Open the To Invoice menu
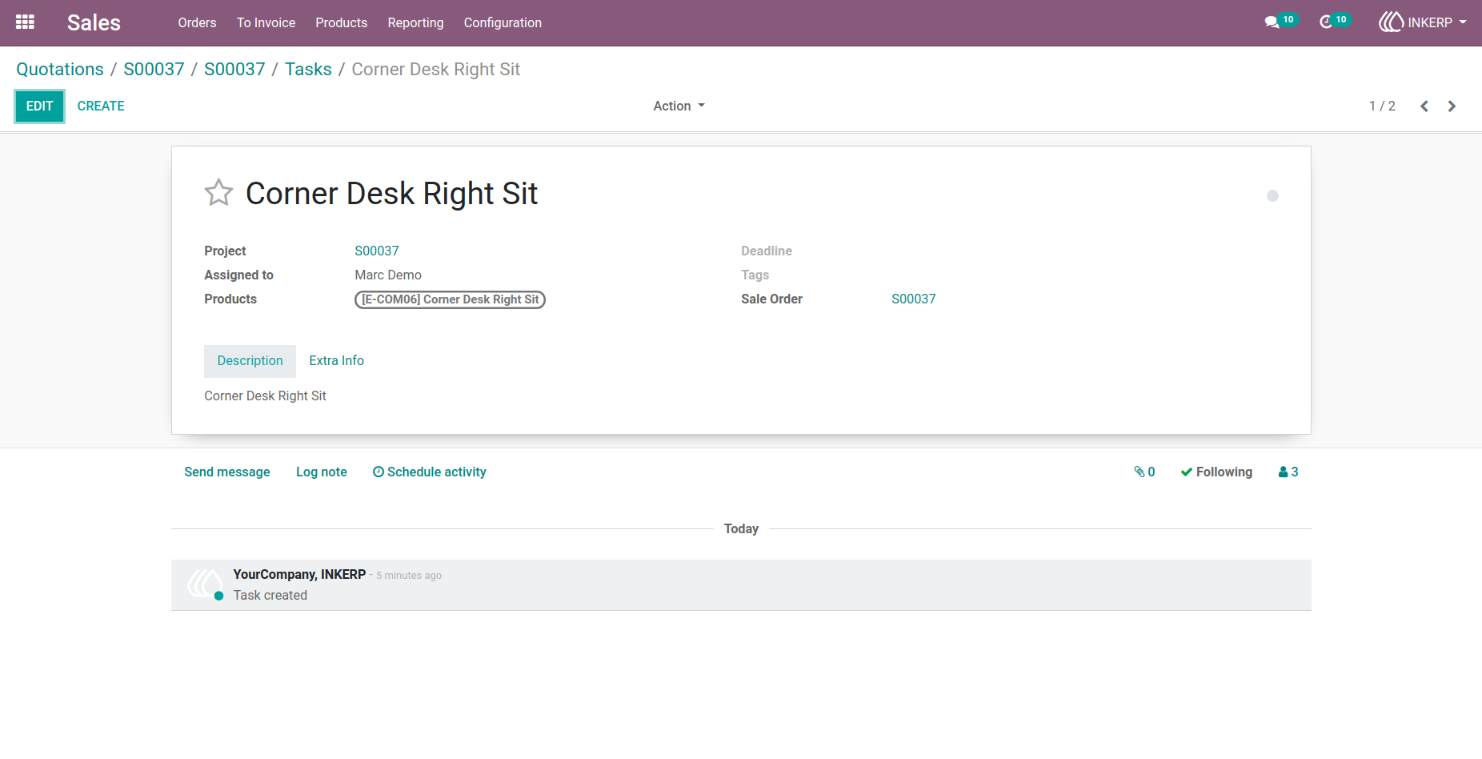This screenshot has width=1482, height=759. click(266, 22)
